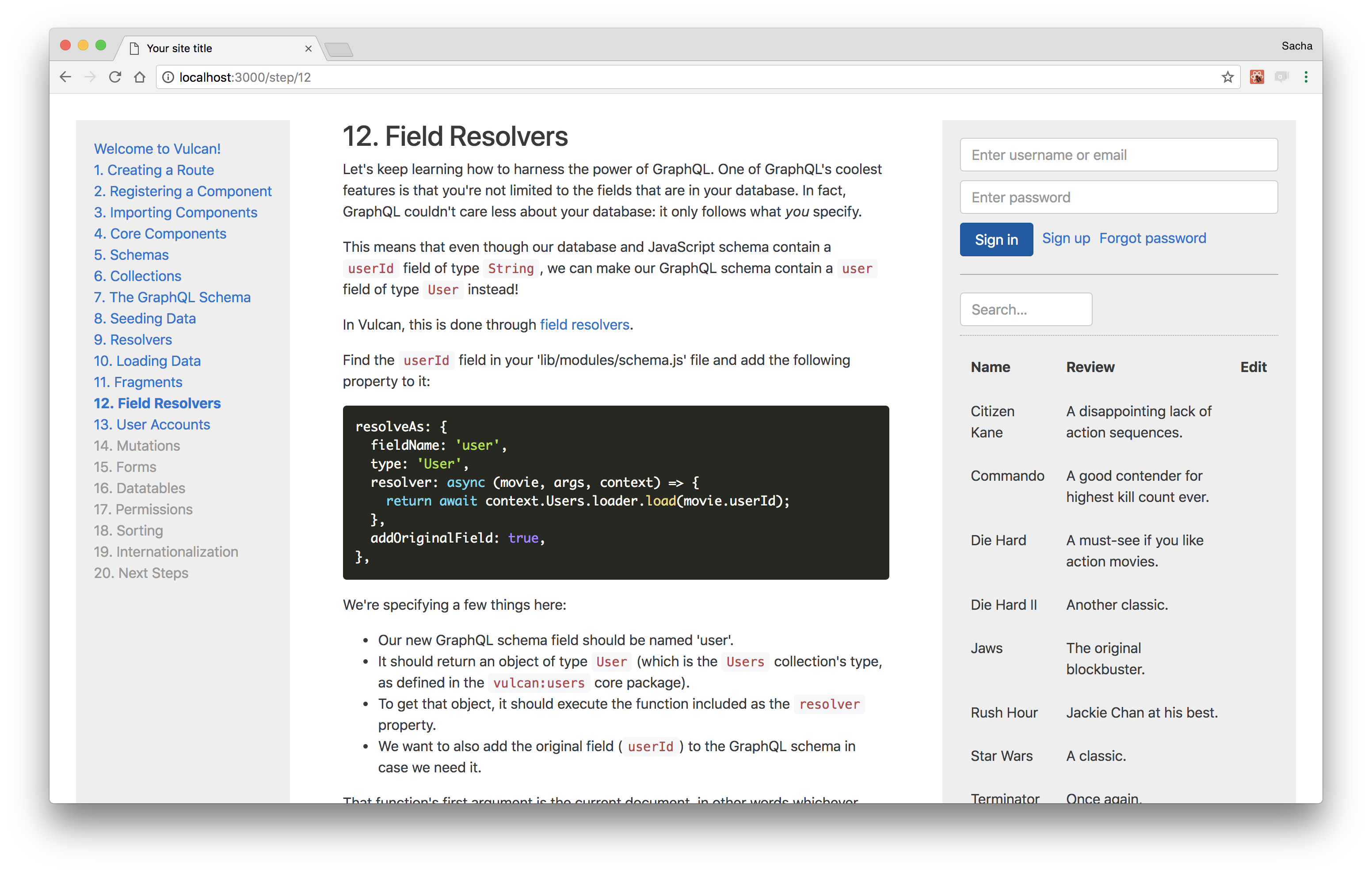Open '2. Registering a Component' step
This screenshot has height=874, width=1372.
183,191
